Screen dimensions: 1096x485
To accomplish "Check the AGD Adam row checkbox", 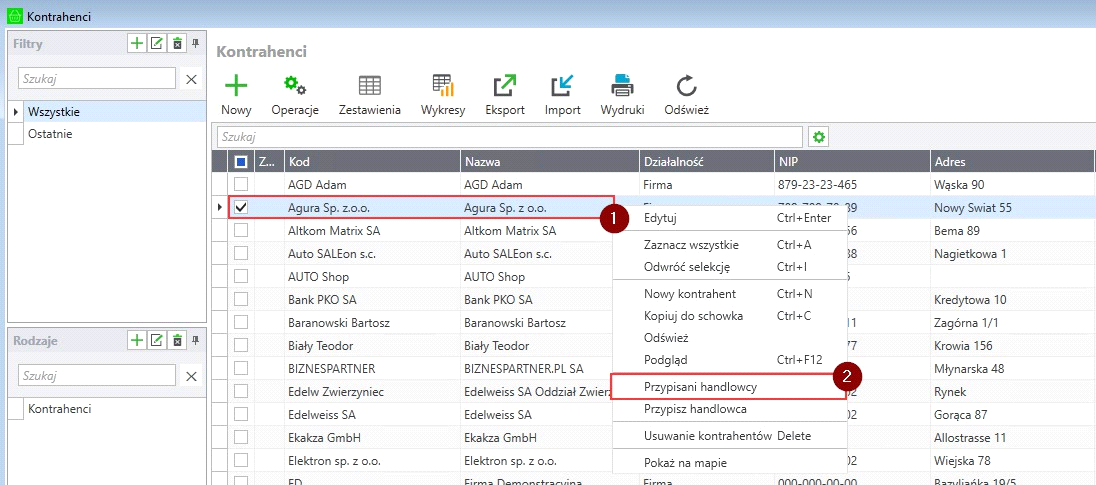I will tap(241, 185).
